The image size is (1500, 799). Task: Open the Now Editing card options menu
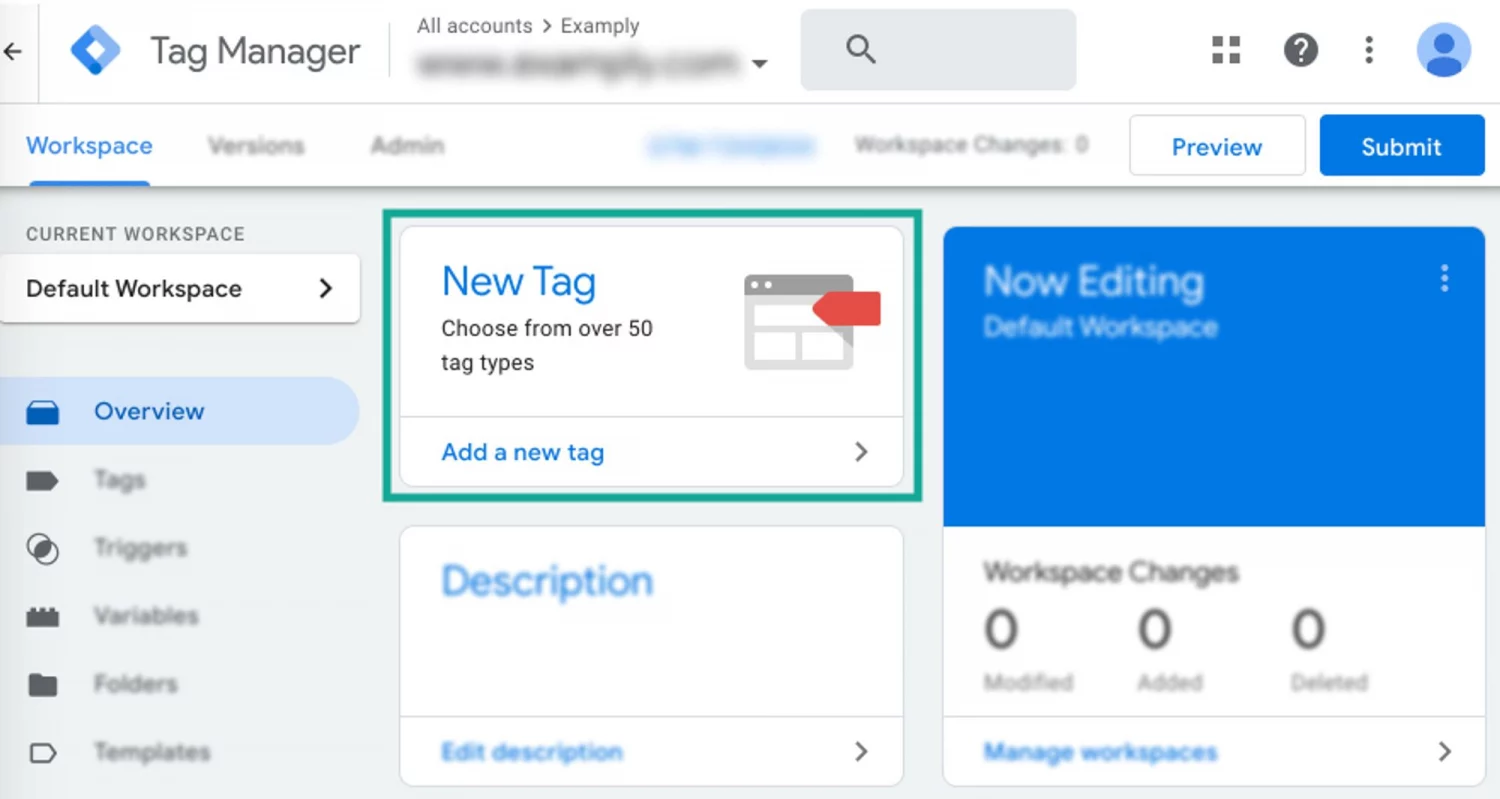[1445, 279]
